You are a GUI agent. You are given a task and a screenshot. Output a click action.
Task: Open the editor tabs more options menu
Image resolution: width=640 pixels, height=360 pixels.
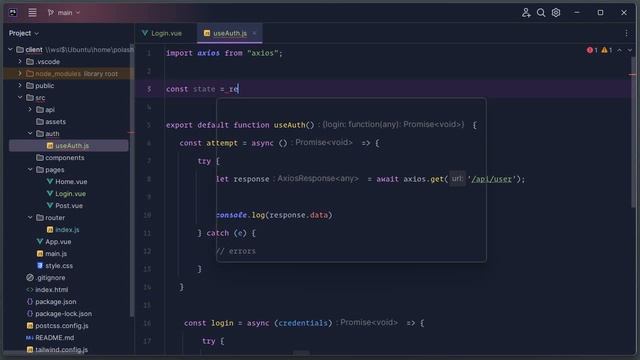pos(627,33)
